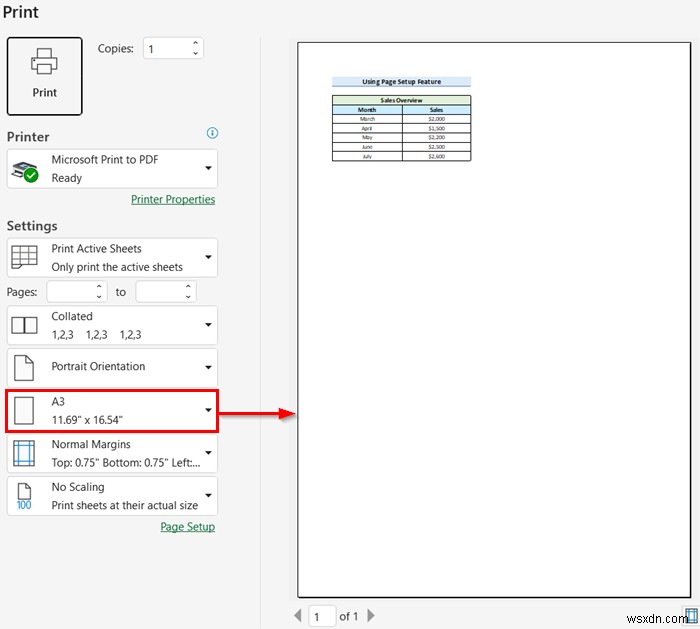Click the 'Sales' column header in preview
The height and width of the screenshot is (629, 700).
click(436, 110)
